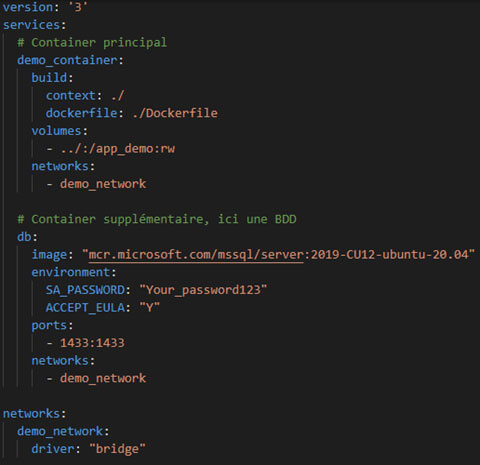480x465 pixels.
Task: Click the 'demo_network:' definition key
Action: click(x=63, y=431)
